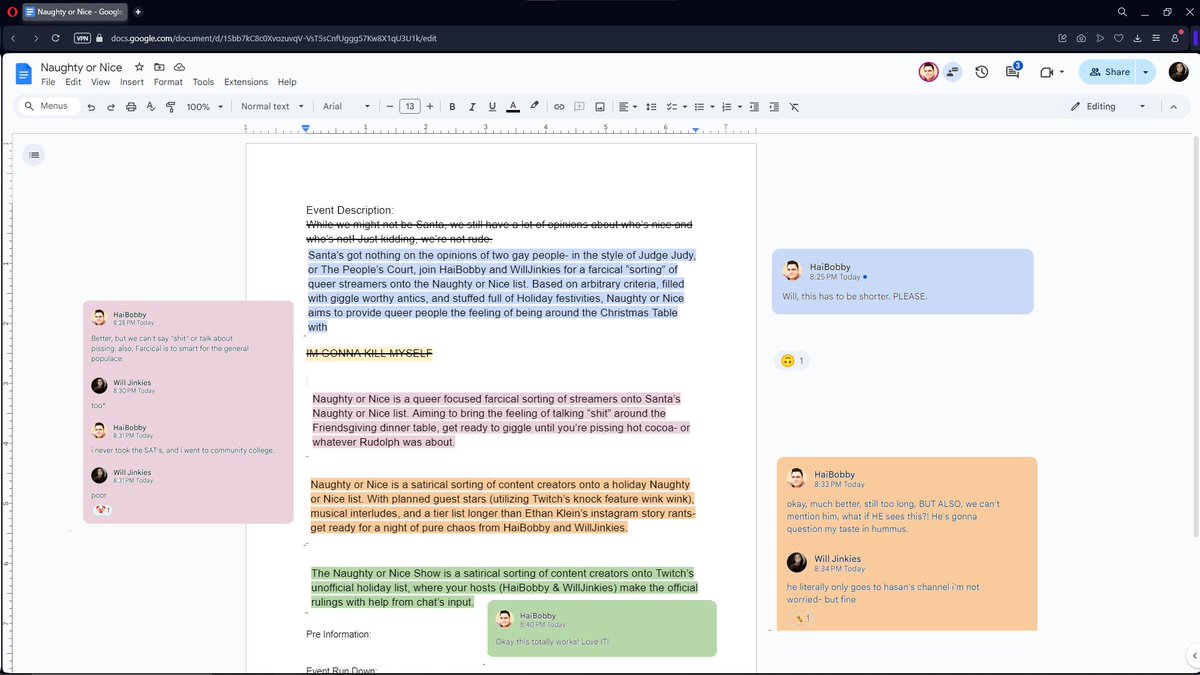Toggle the VPN badge in the address bar

pyautogui.click(x=83, y=38)
